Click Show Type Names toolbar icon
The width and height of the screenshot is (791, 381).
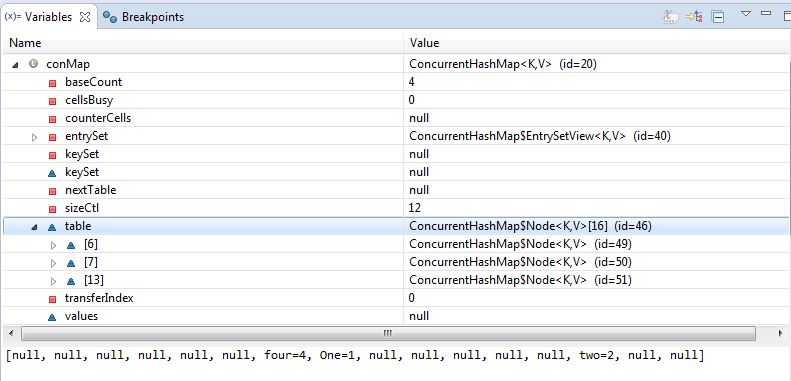click(670, 17)
